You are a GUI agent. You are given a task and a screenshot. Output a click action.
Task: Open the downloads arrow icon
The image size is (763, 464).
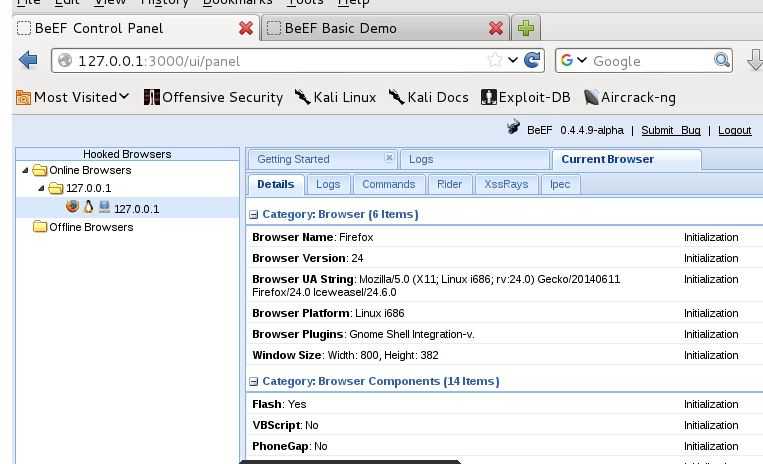tap(755, 60)
